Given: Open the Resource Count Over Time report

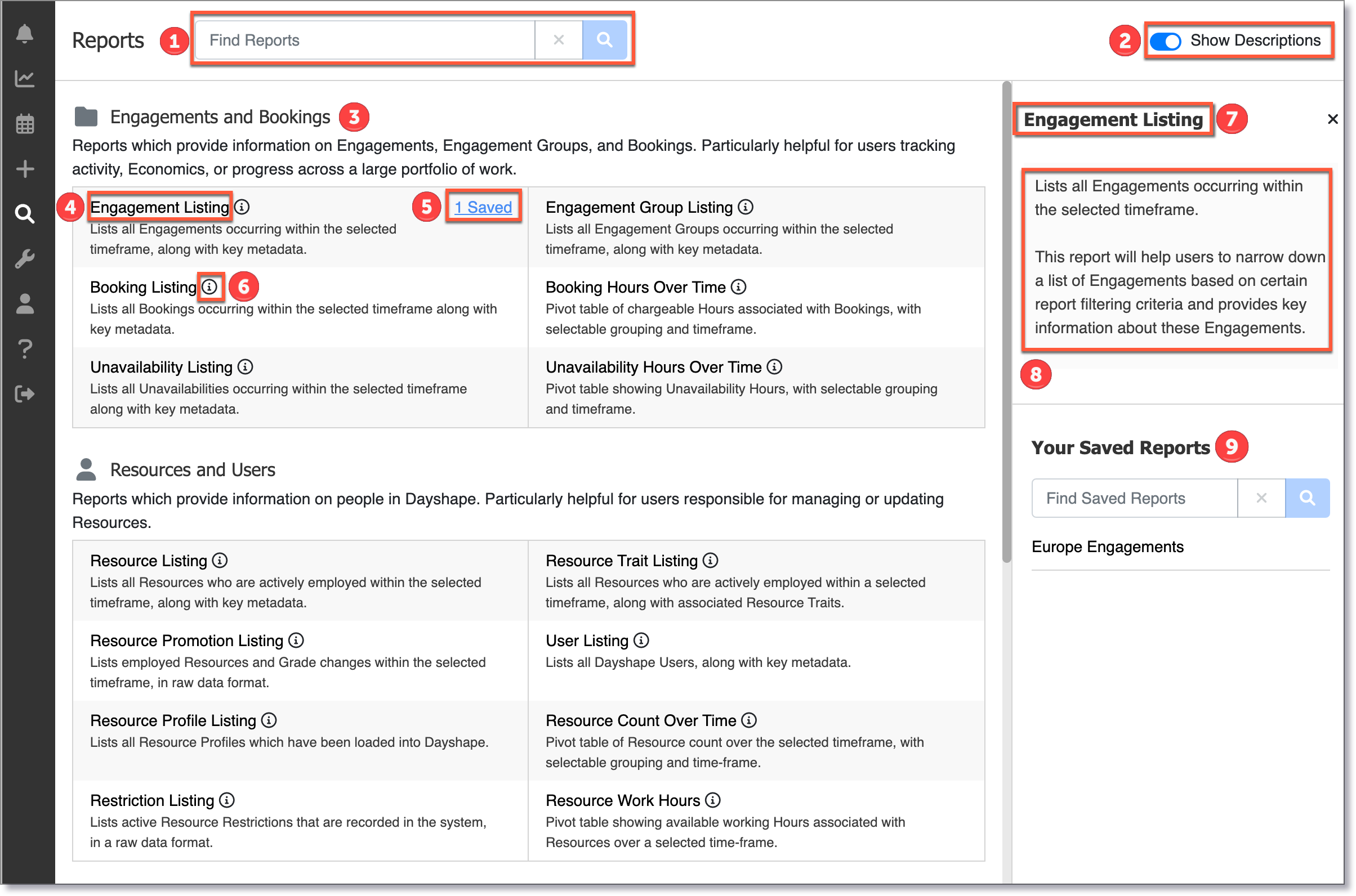Looking at the screenshot, I should (641, 721).
